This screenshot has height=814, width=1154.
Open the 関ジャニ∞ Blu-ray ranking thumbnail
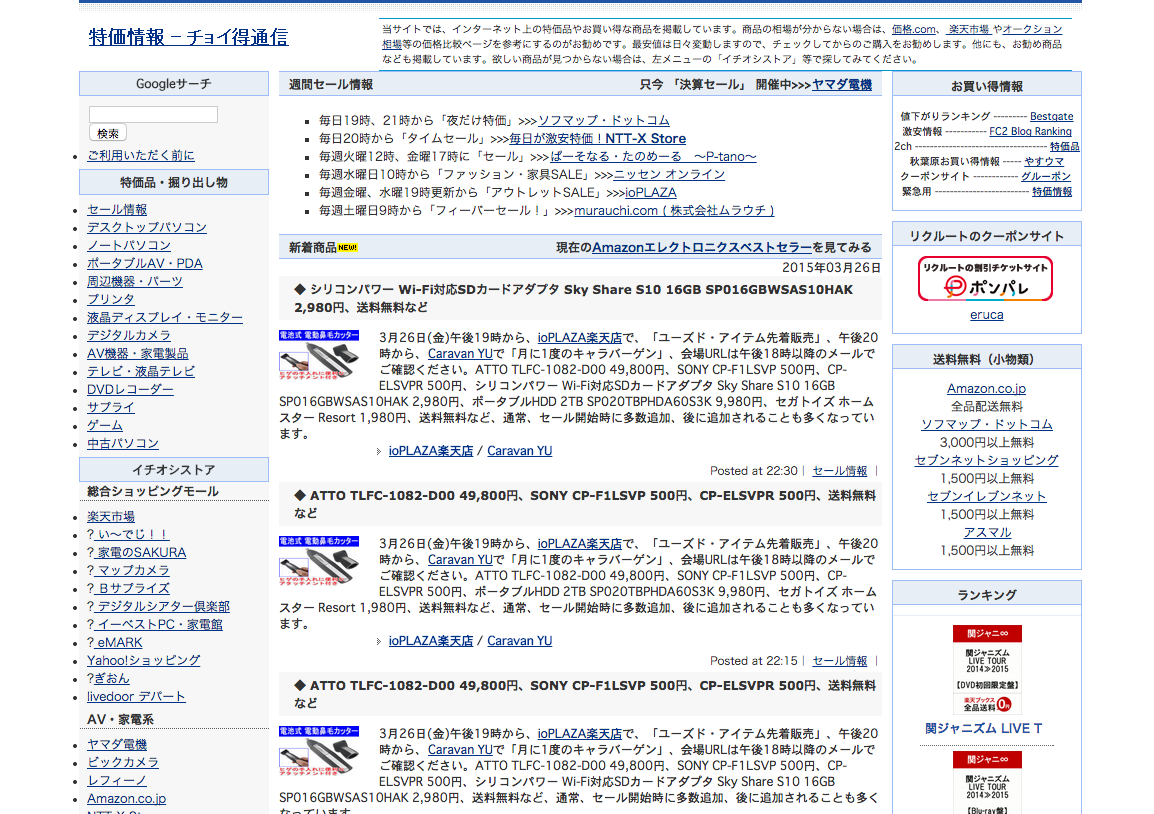point(987,782)
